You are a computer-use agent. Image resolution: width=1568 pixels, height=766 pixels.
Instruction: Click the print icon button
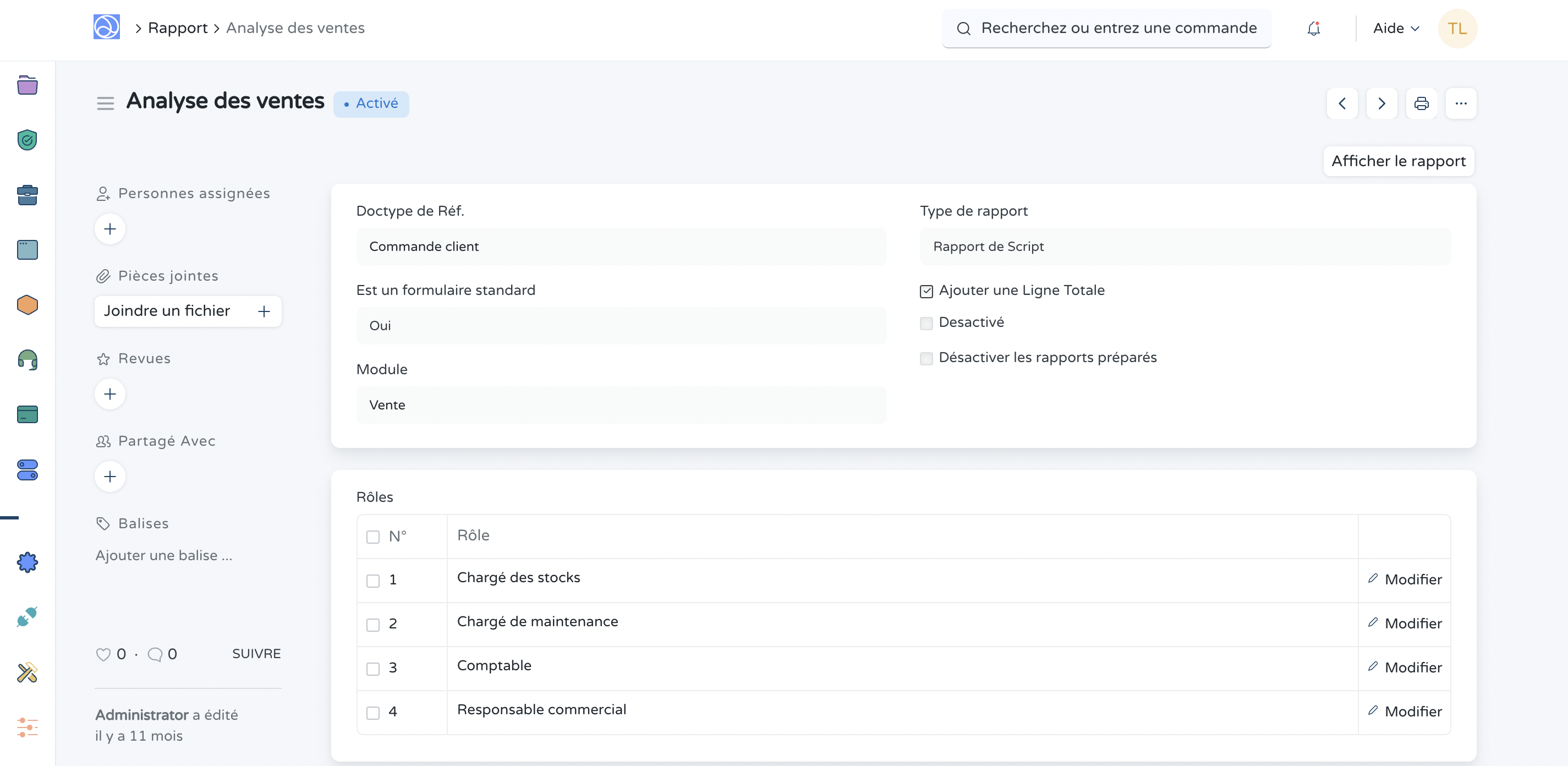pyautogui.click(x=1421, y=103)
